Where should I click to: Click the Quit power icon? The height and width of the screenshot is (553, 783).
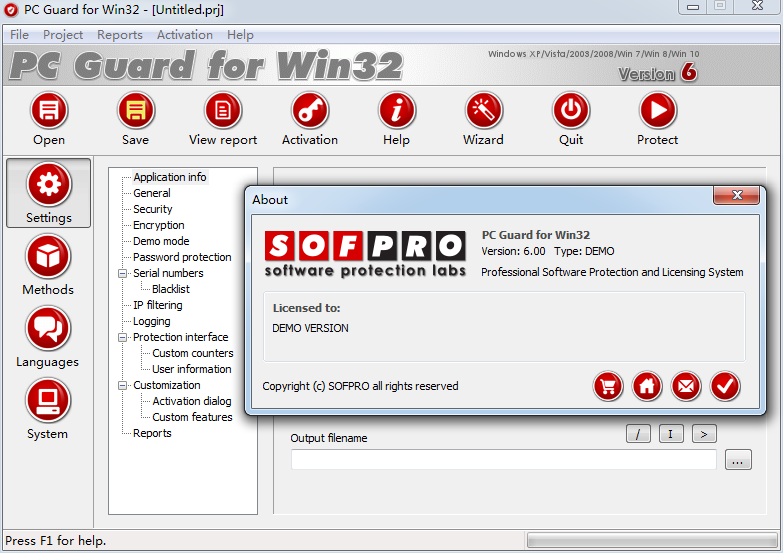coord(571,110)
